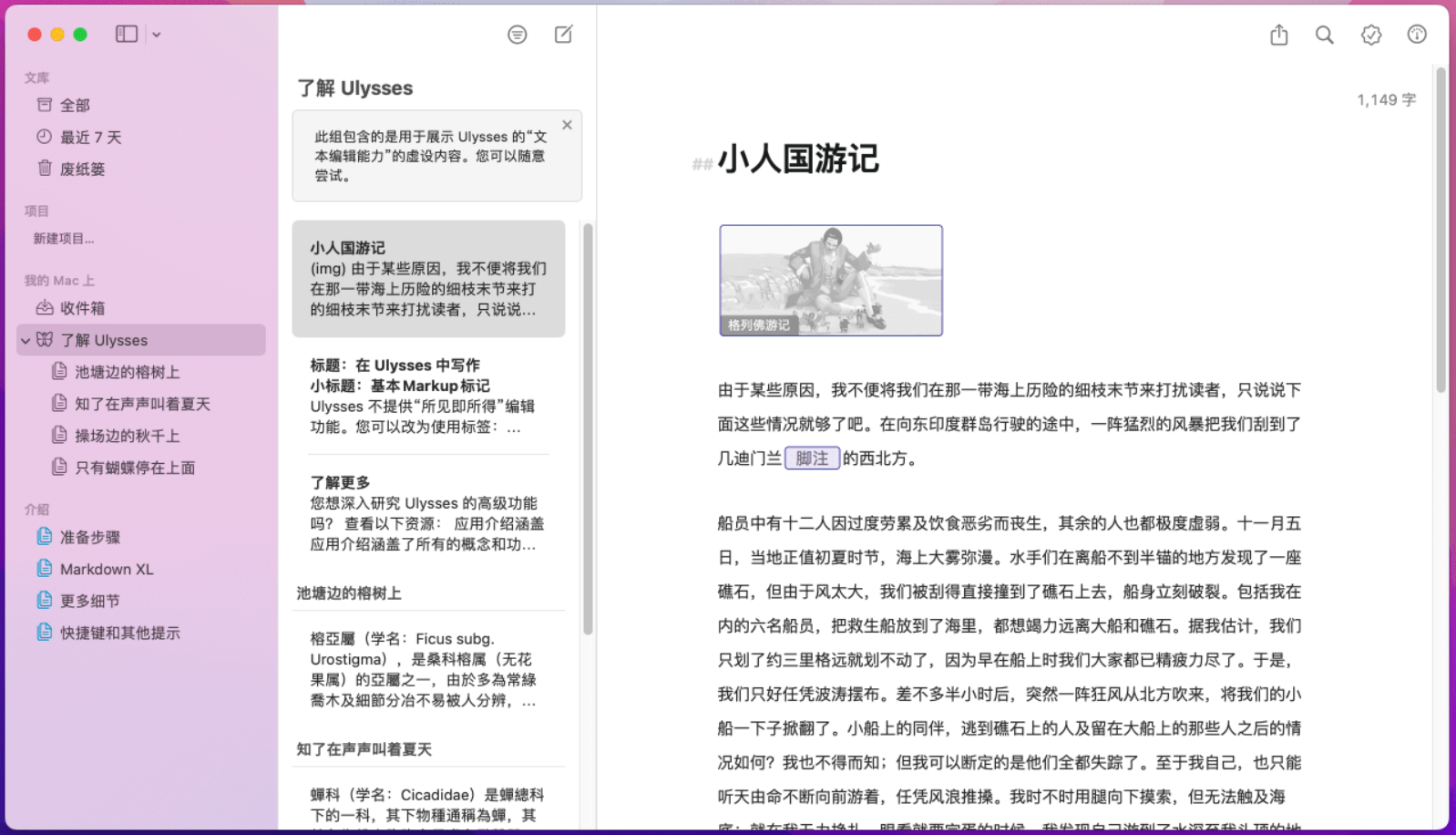The image size is (1456, 835).
Task: Select 全部 in the library
Action: click(141, 105)
